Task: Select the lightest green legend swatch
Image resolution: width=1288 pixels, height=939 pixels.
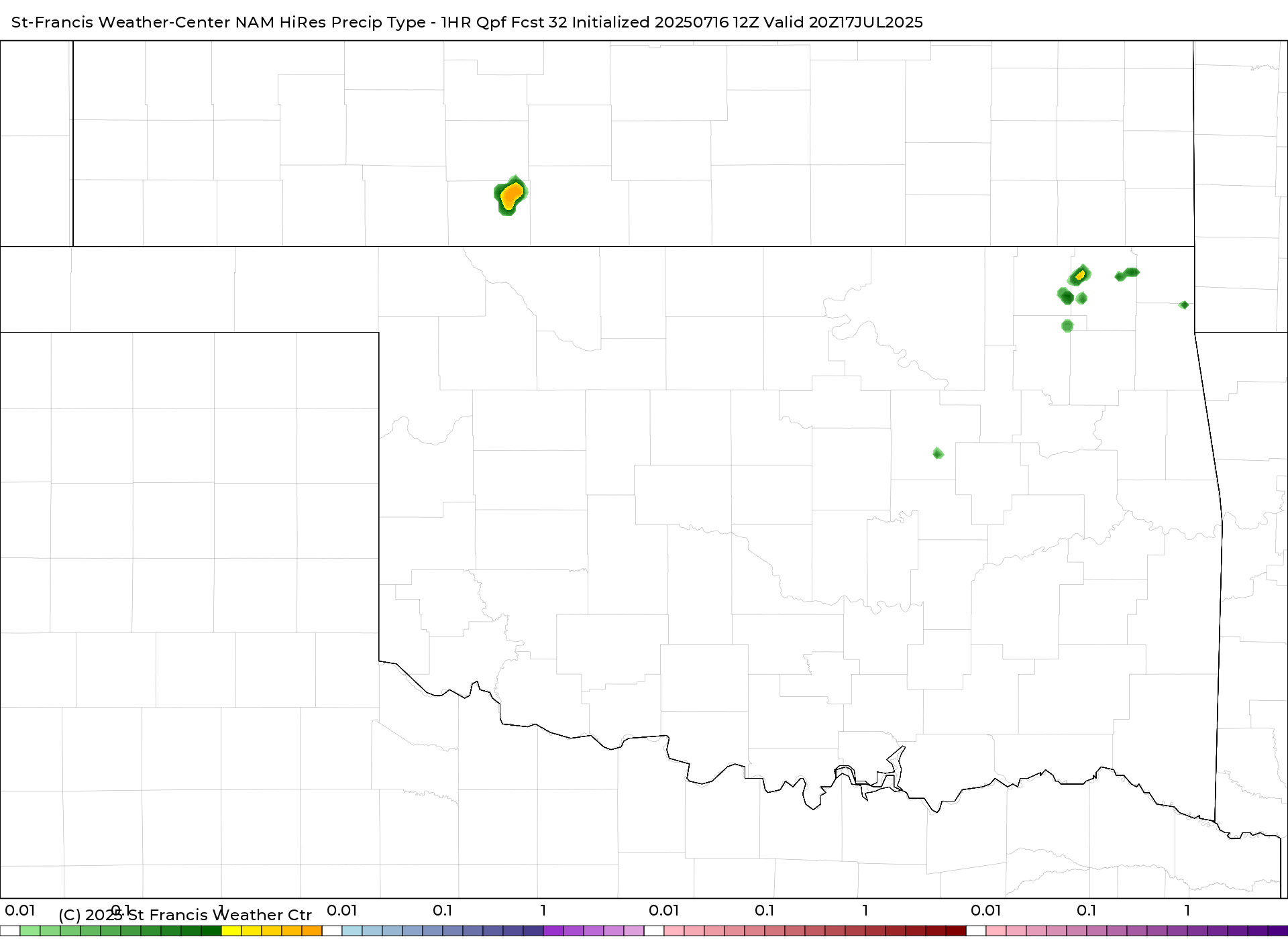Action: [30, 931]
